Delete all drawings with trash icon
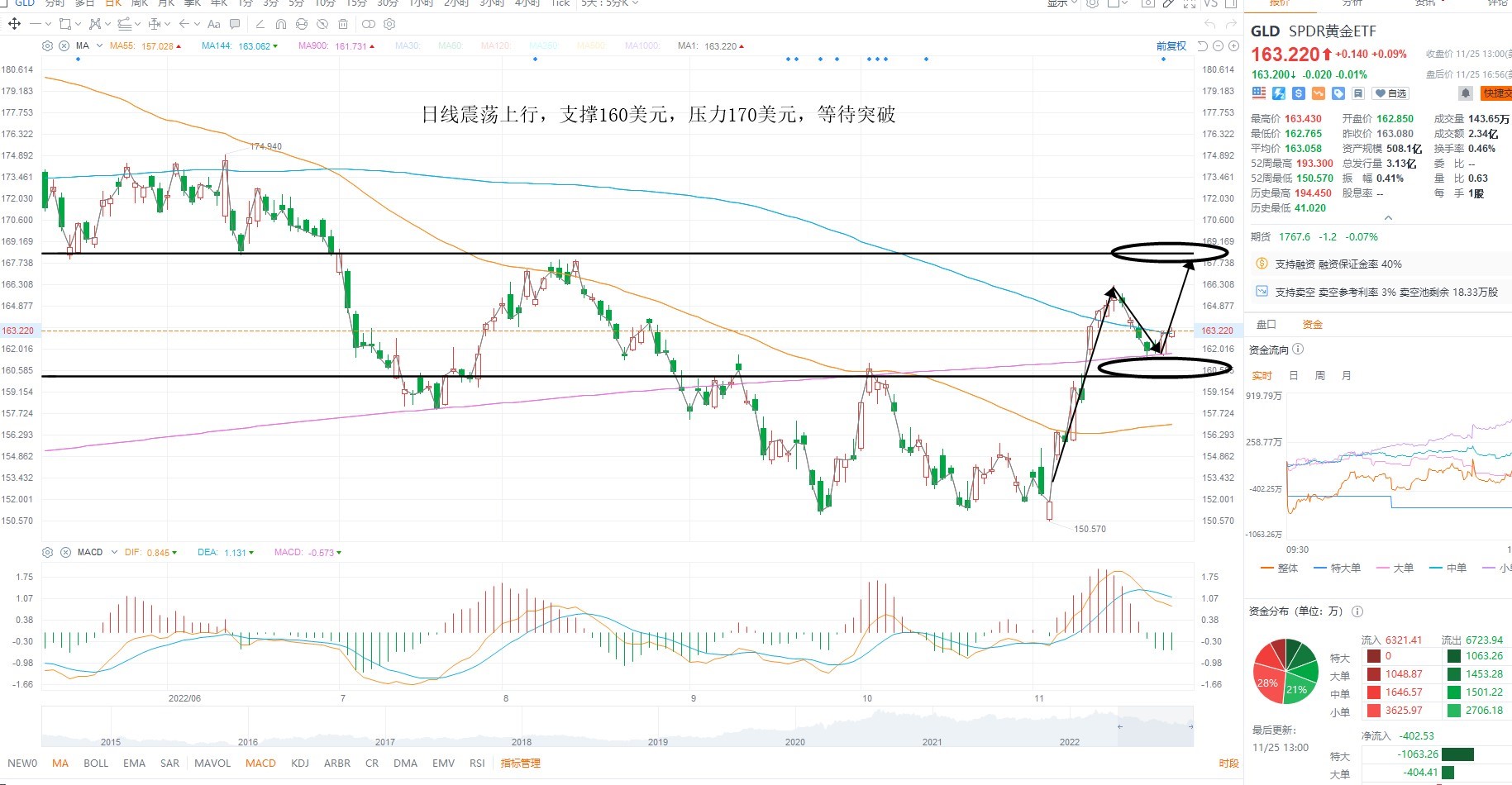The image size is (1512, 785). [343, 24]
